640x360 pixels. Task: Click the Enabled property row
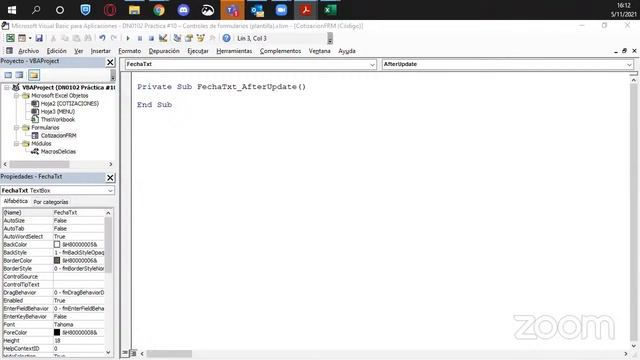(x=53, y=300)
